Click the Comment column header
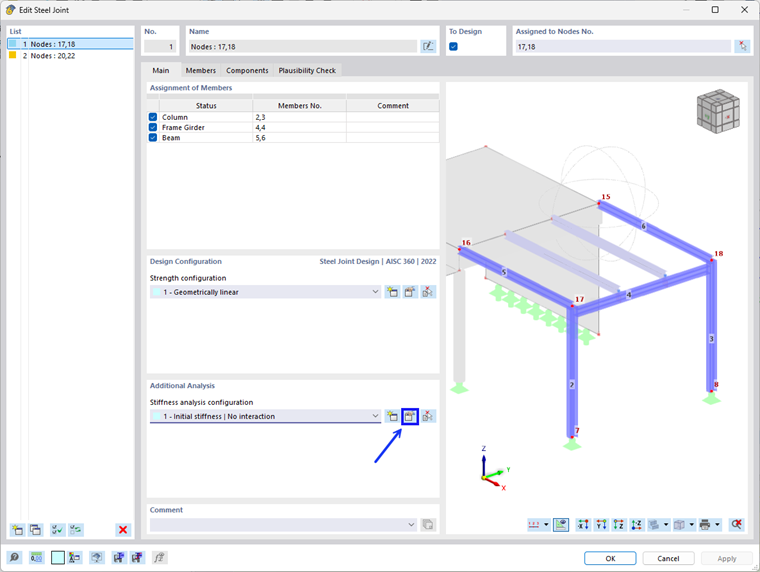This screenshot has width=760, height=572. (x=393, y=105)
